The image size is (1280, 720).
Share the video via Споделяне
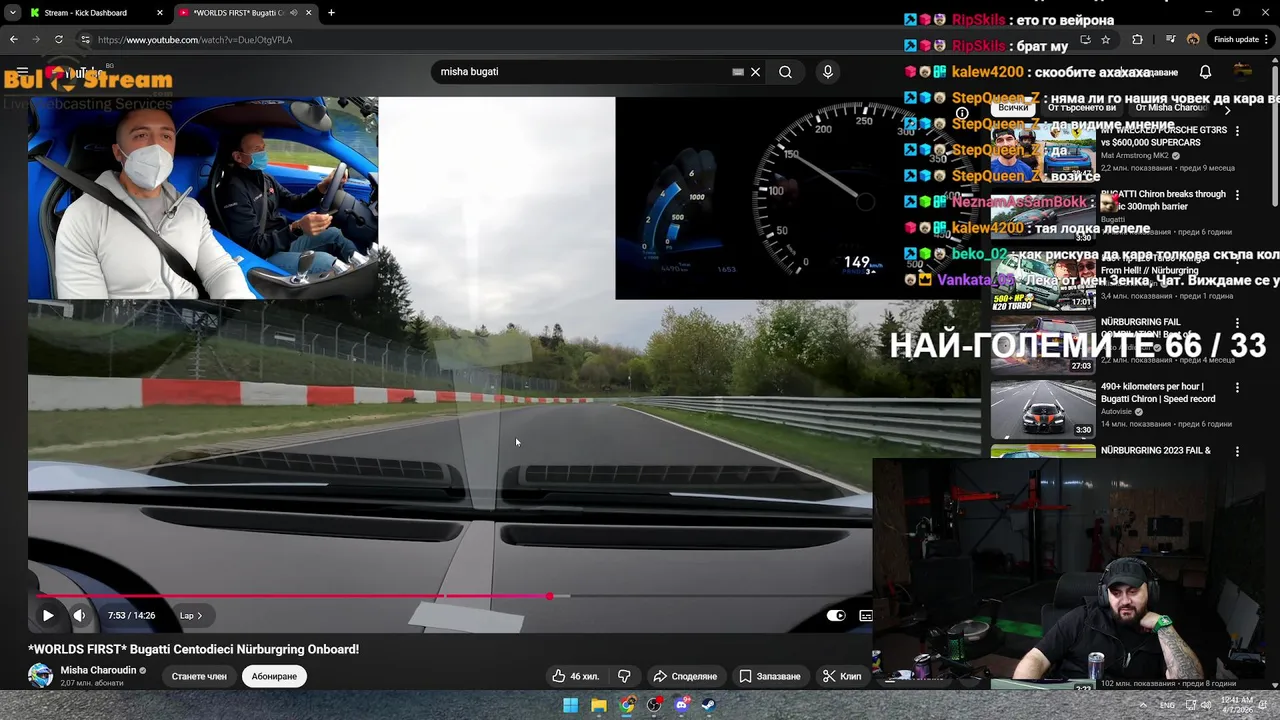[x=685, y=677]
